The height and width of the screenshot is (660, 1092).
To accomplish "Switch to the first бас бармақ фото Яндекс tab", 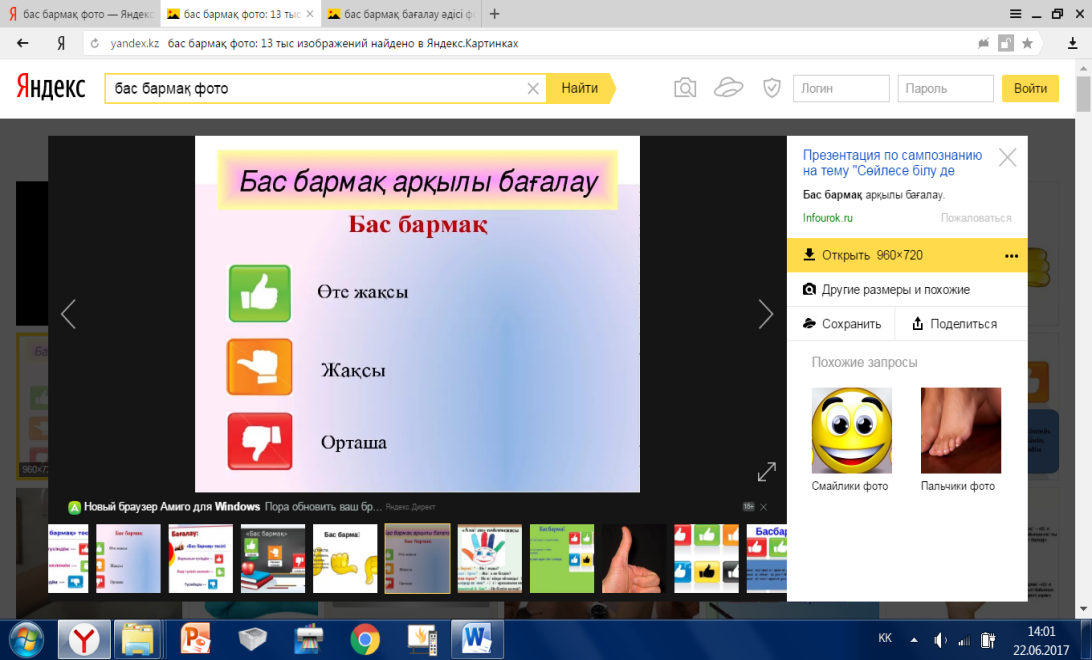I will click(x=81, y=14).
